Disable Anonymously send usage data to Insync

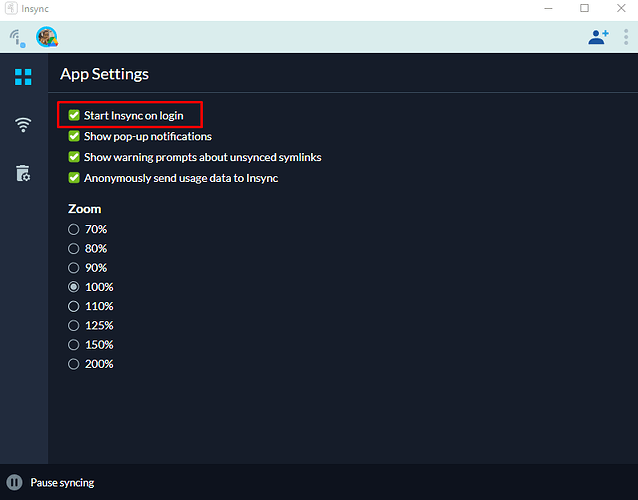pyautogui.click(x=74, y=178)
